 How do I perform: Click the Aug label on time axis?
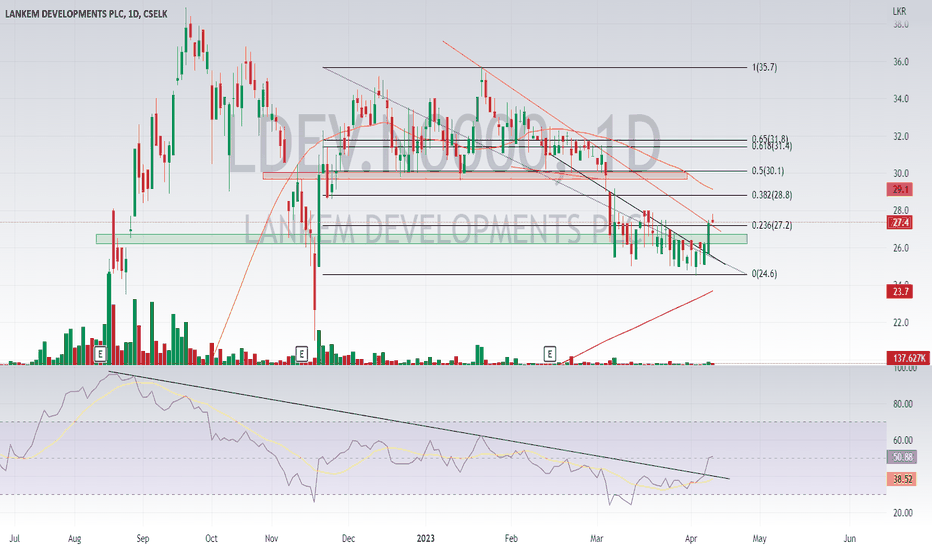pyautogui.click(x=74, y=539)
